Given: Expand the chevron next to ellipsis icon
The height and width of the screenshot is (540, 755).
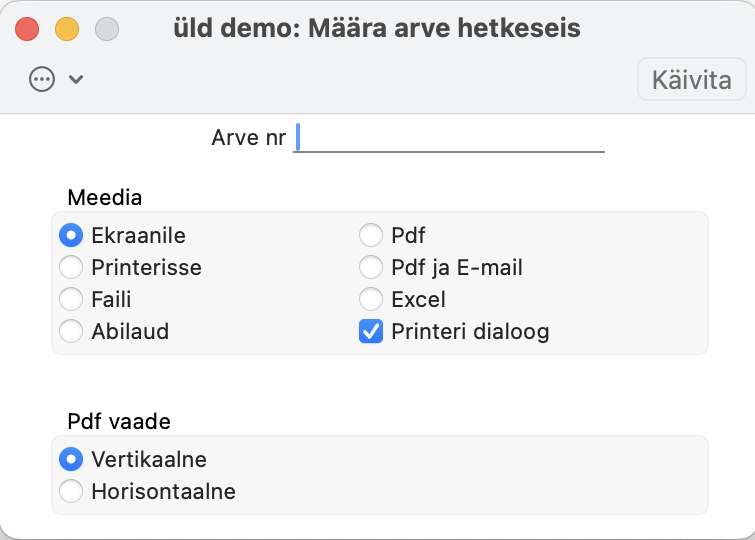Looking at the screenshot, I should click(75, 80).
